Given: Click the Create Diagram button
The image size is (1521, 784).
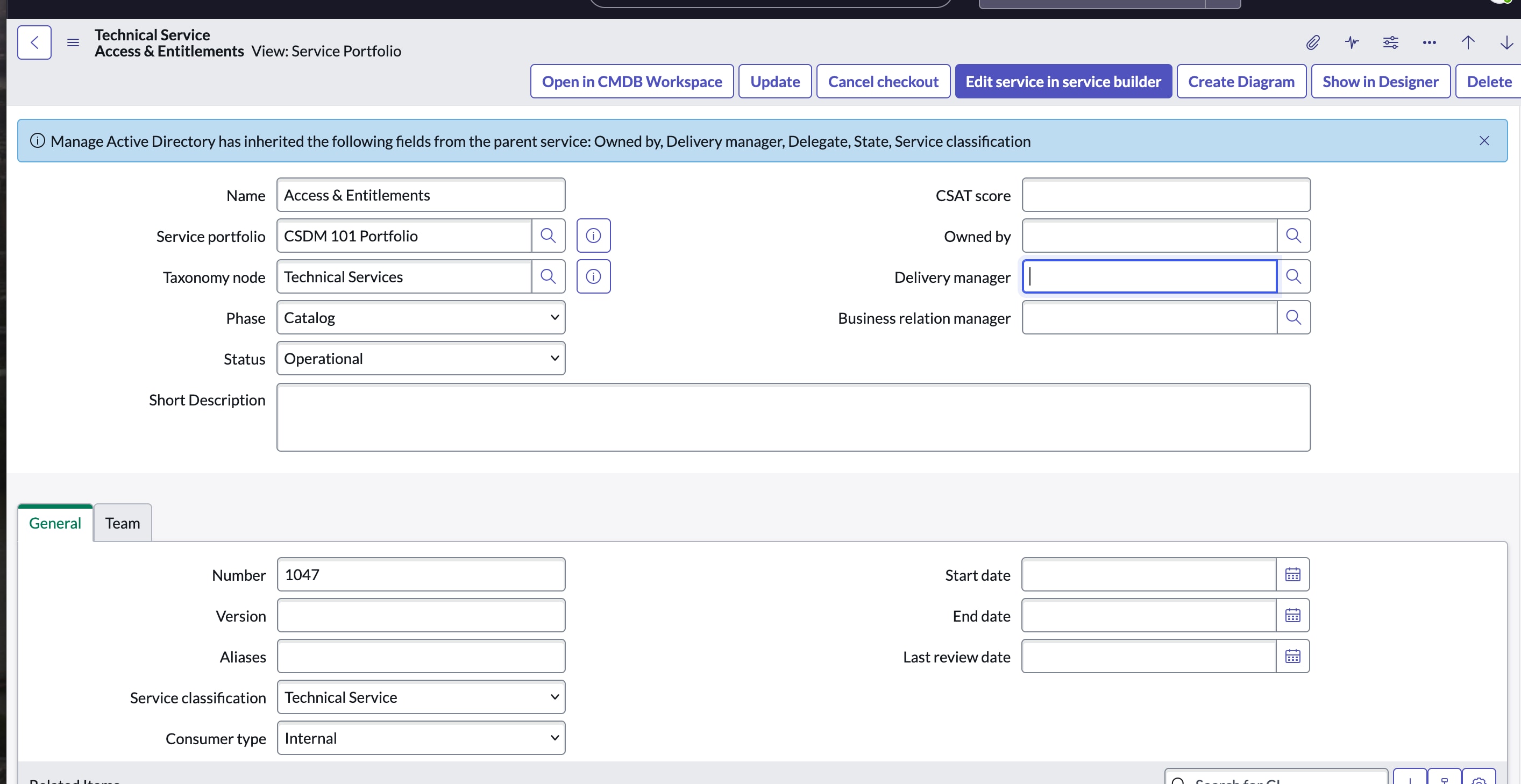Looking at the screenshot, I should 1241,82.
